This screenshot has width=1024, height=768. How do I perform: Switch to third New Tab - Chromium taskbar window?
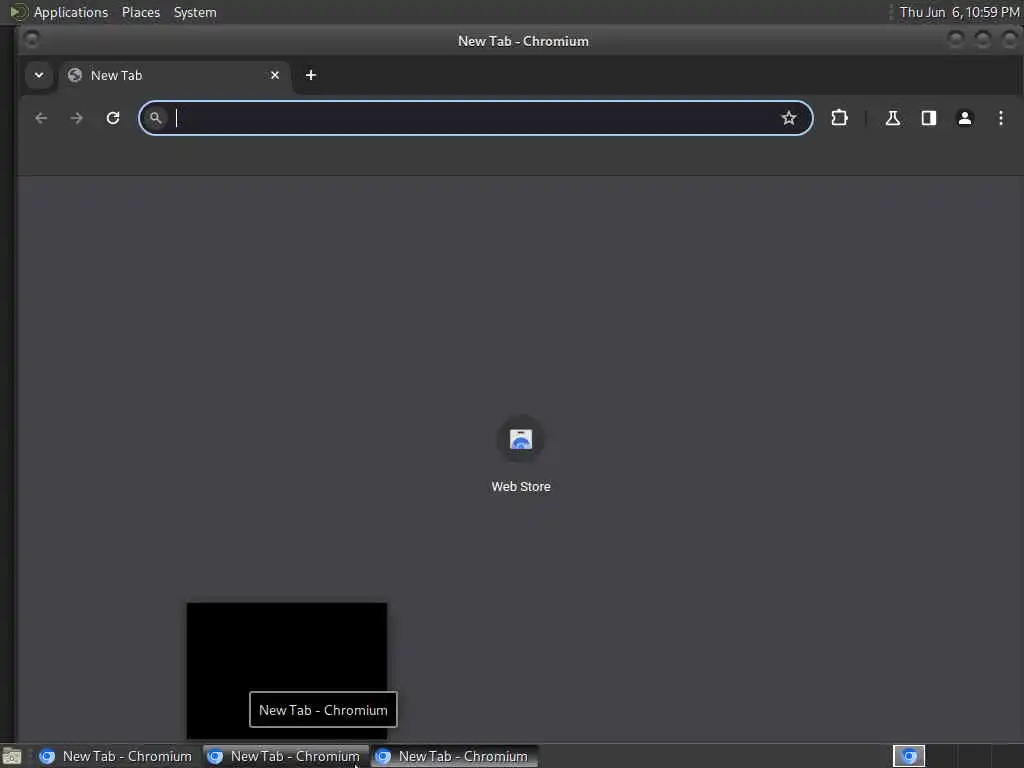455,756
